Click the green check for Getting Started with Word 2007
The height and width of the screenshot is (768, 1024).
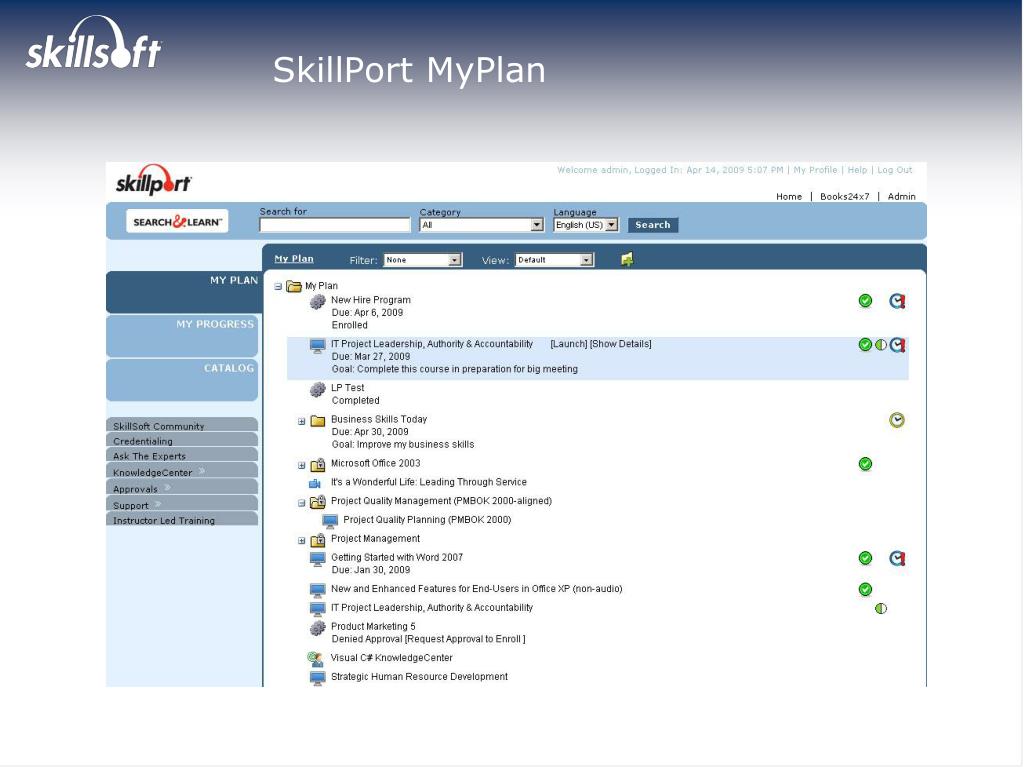coord(865,558)
